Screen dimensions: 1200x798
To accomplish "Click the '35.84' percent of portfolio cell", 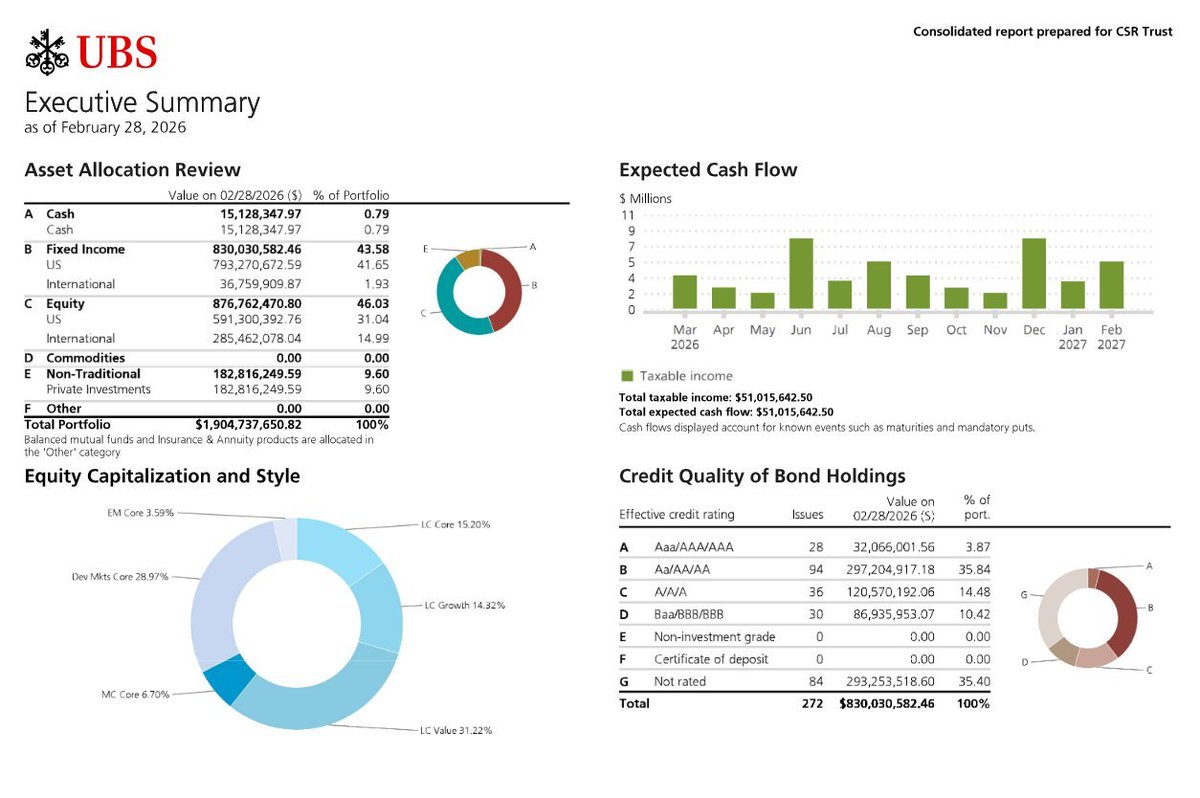I will pyautogui.click(x=973, y=569).
